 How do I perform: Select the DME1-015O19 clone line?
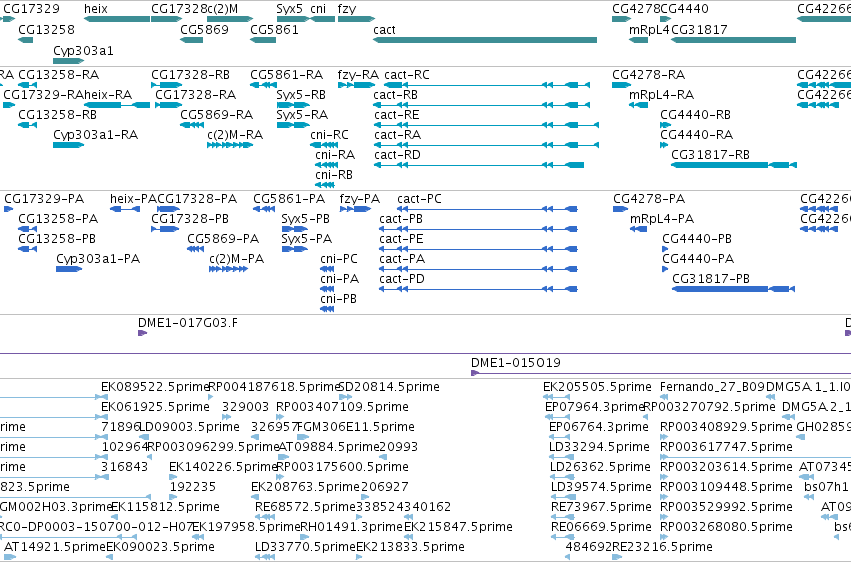(x=661, y=373)
